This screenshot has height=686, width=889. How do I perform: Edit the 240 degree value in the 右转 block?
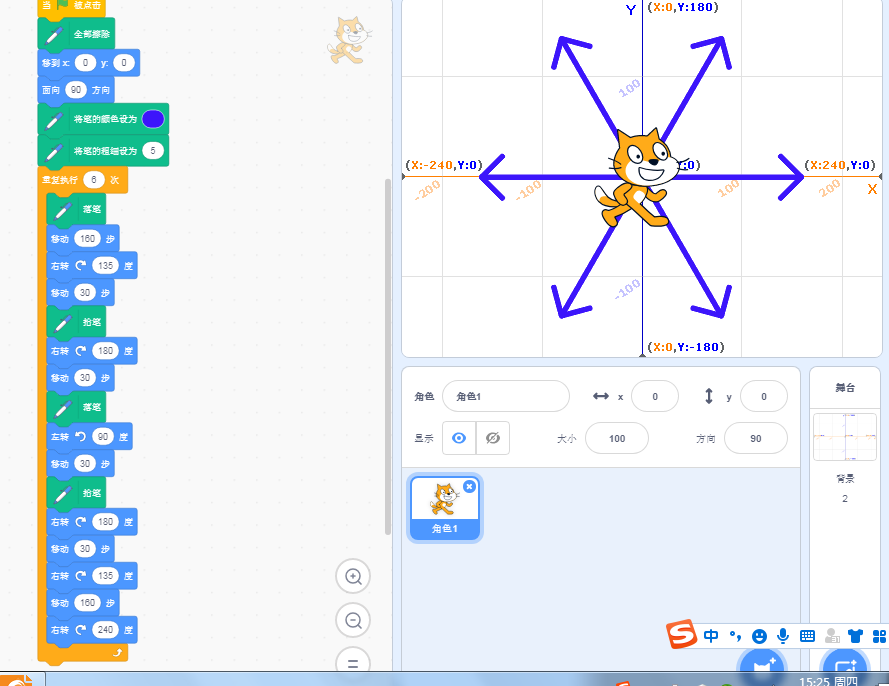coord(105,629)
